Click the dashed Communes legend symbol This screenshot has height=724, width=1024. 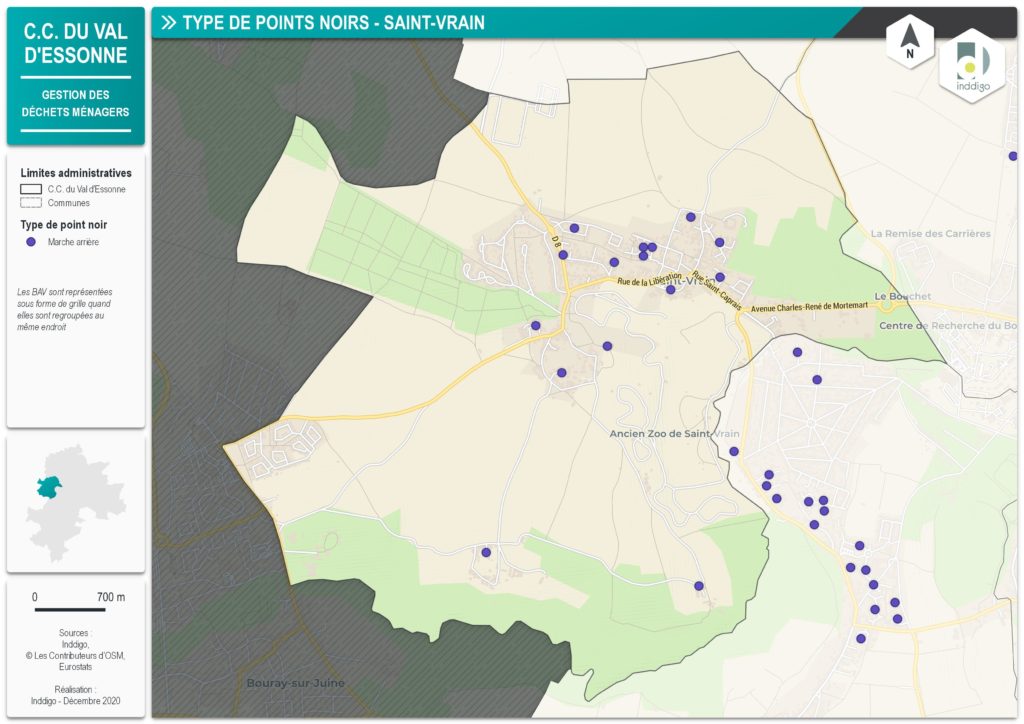coord(31,203)
